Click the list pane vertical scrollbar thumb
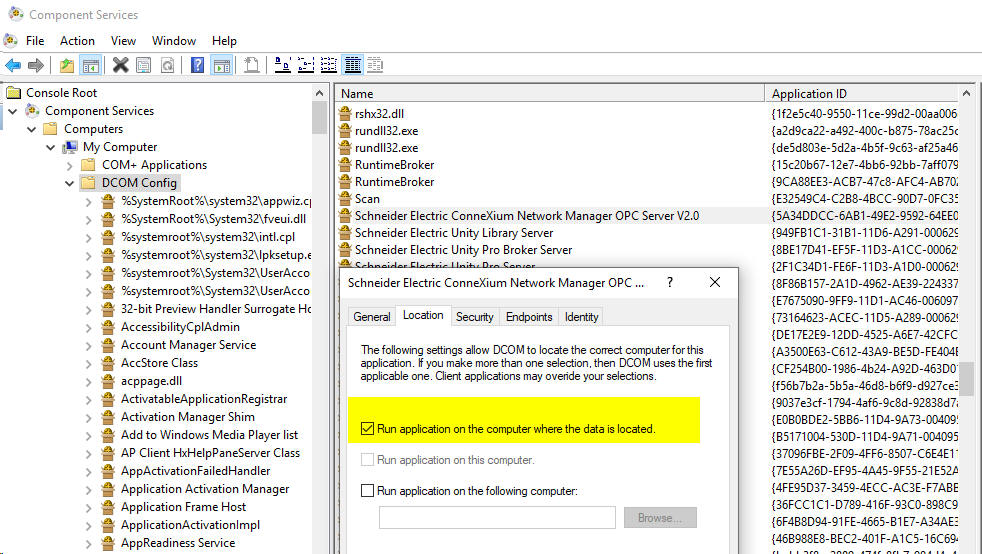This screenshot has width=982, height=554. [968, 378]
